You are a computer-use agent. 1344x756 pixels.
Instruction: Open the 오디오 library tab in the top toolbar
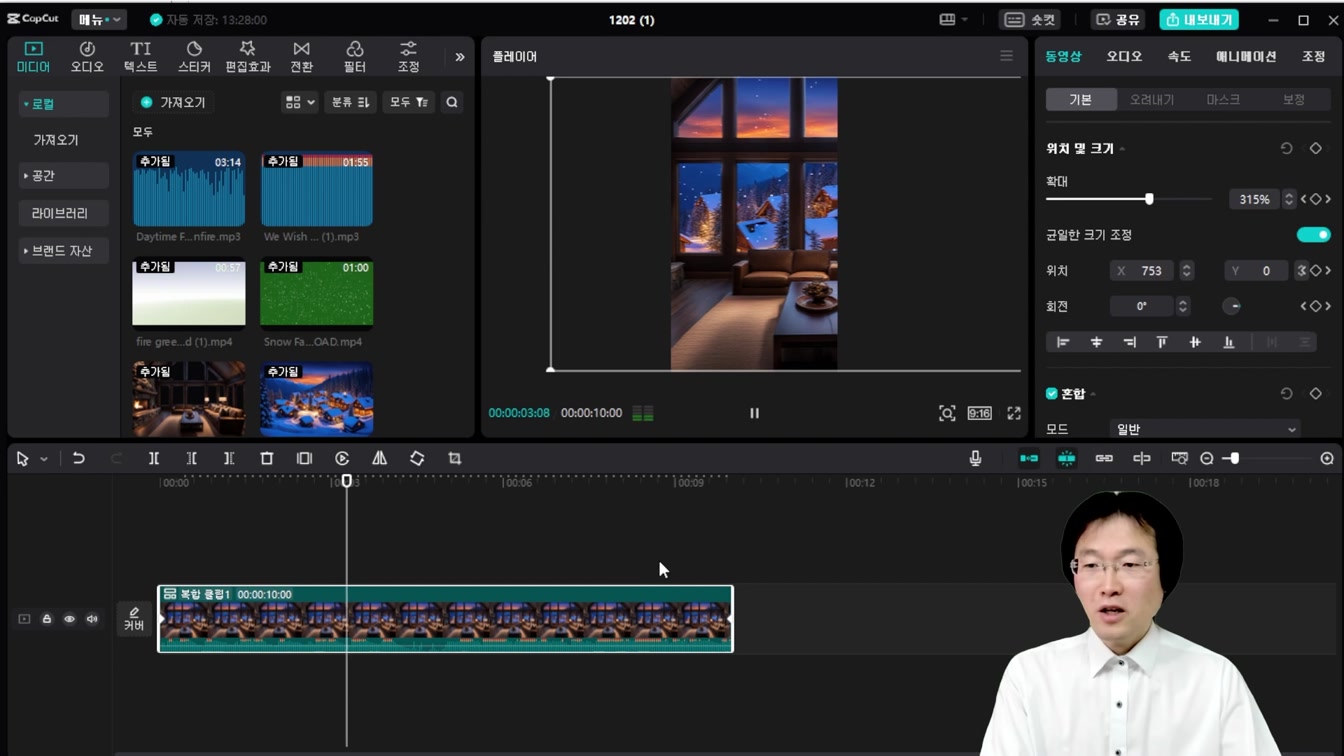coord(87,57)
